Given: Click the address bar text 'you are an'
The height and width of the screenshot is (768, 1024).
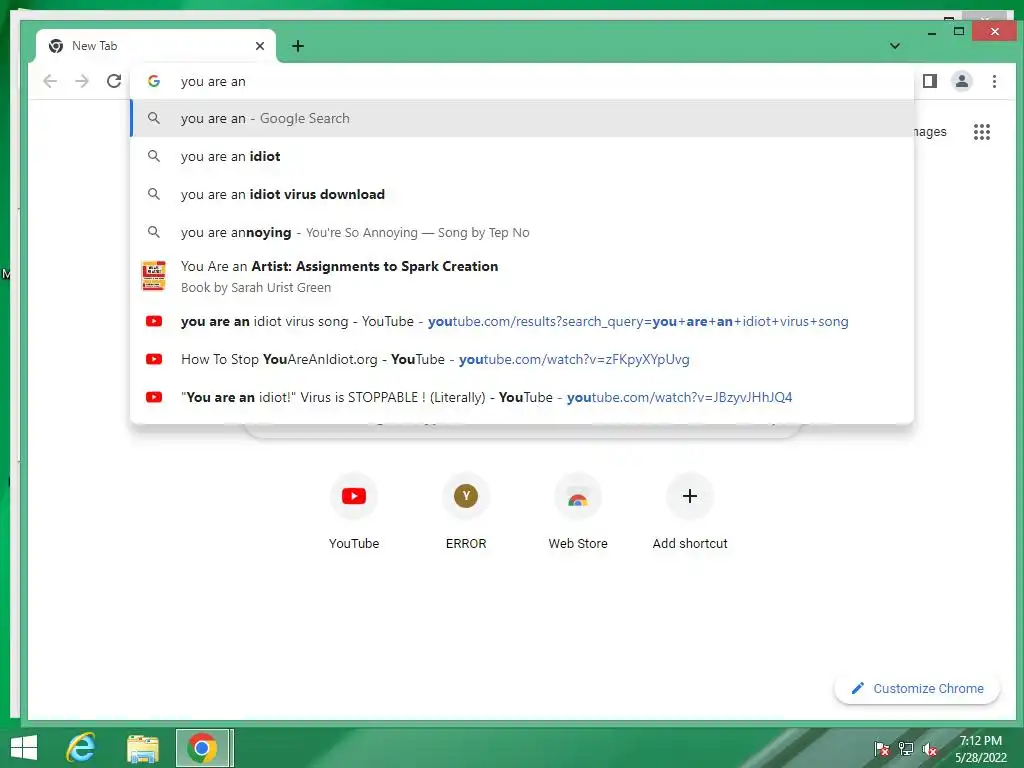Looking at the screenshot, I should [x=213, y=82].
